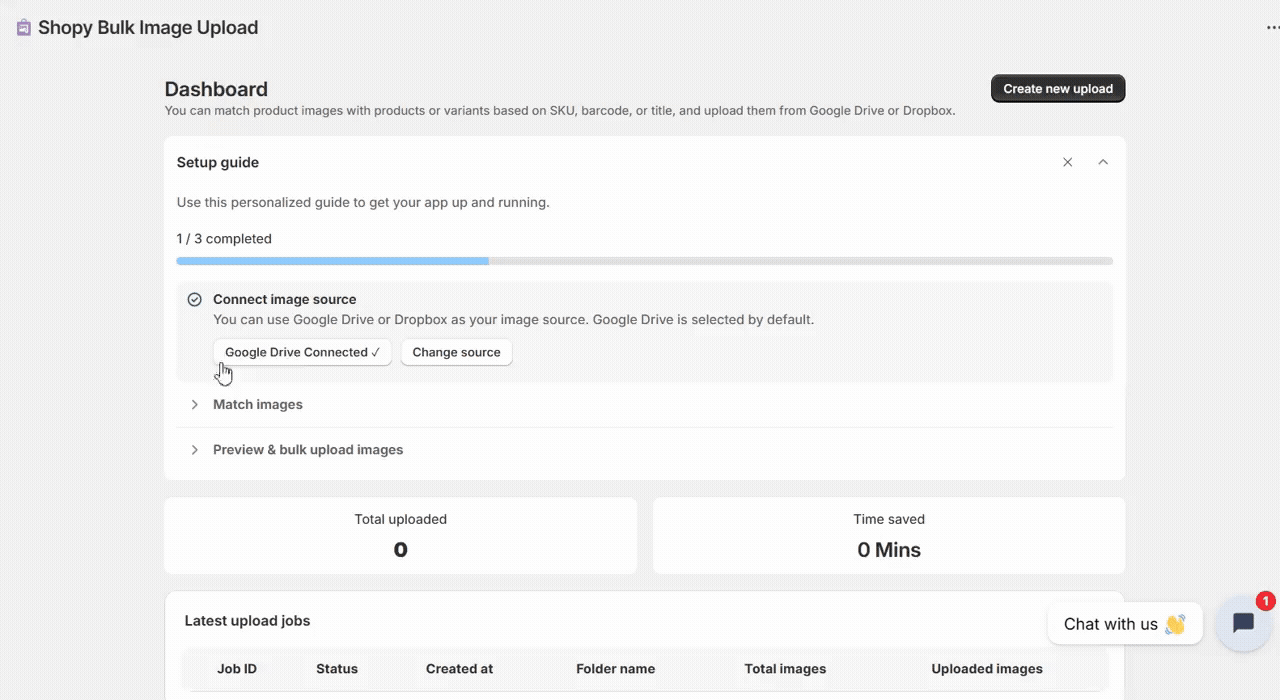Screen dimensions: 1280x700
Task: Click the Shopy app logo icon
Action: 24,28
